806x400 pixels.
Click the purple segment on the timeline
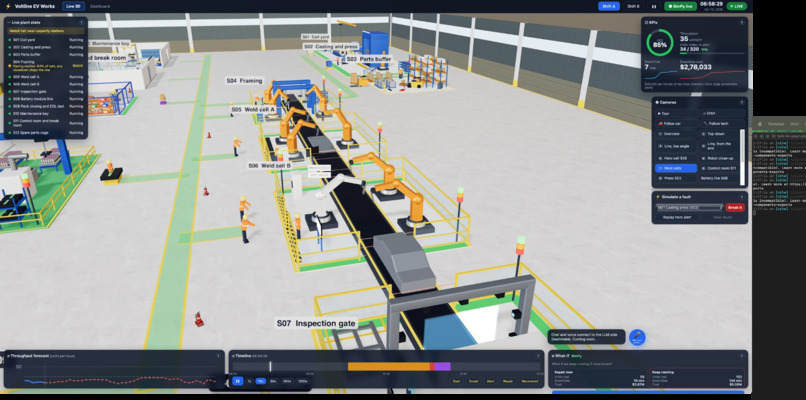(443, 367)
